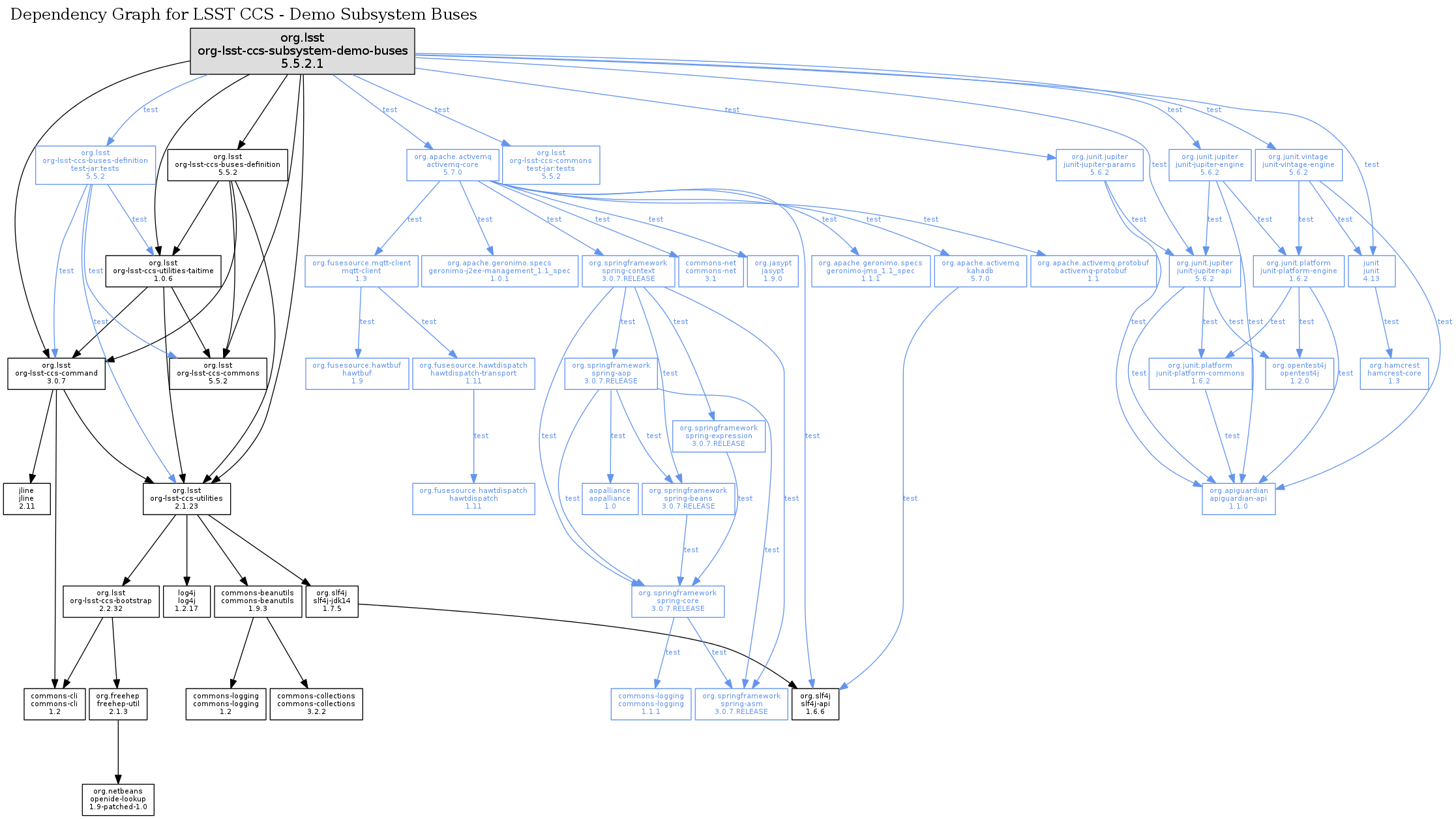Select the aopalliance 1.0 node
This screenshot has height=819, width=1456.
(610, 499)
